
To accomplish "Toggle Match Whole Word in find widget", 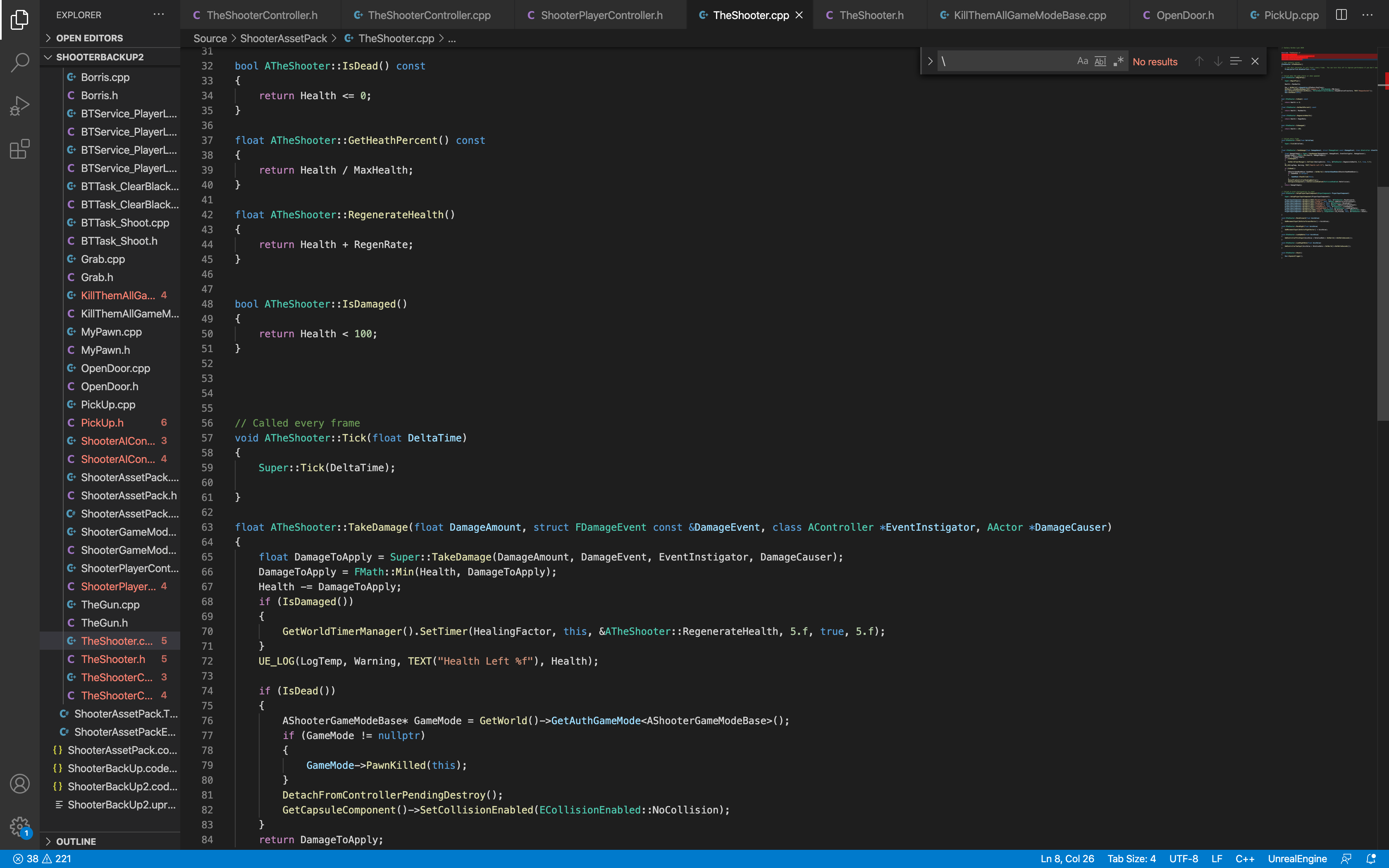I will coord(1100,61).
